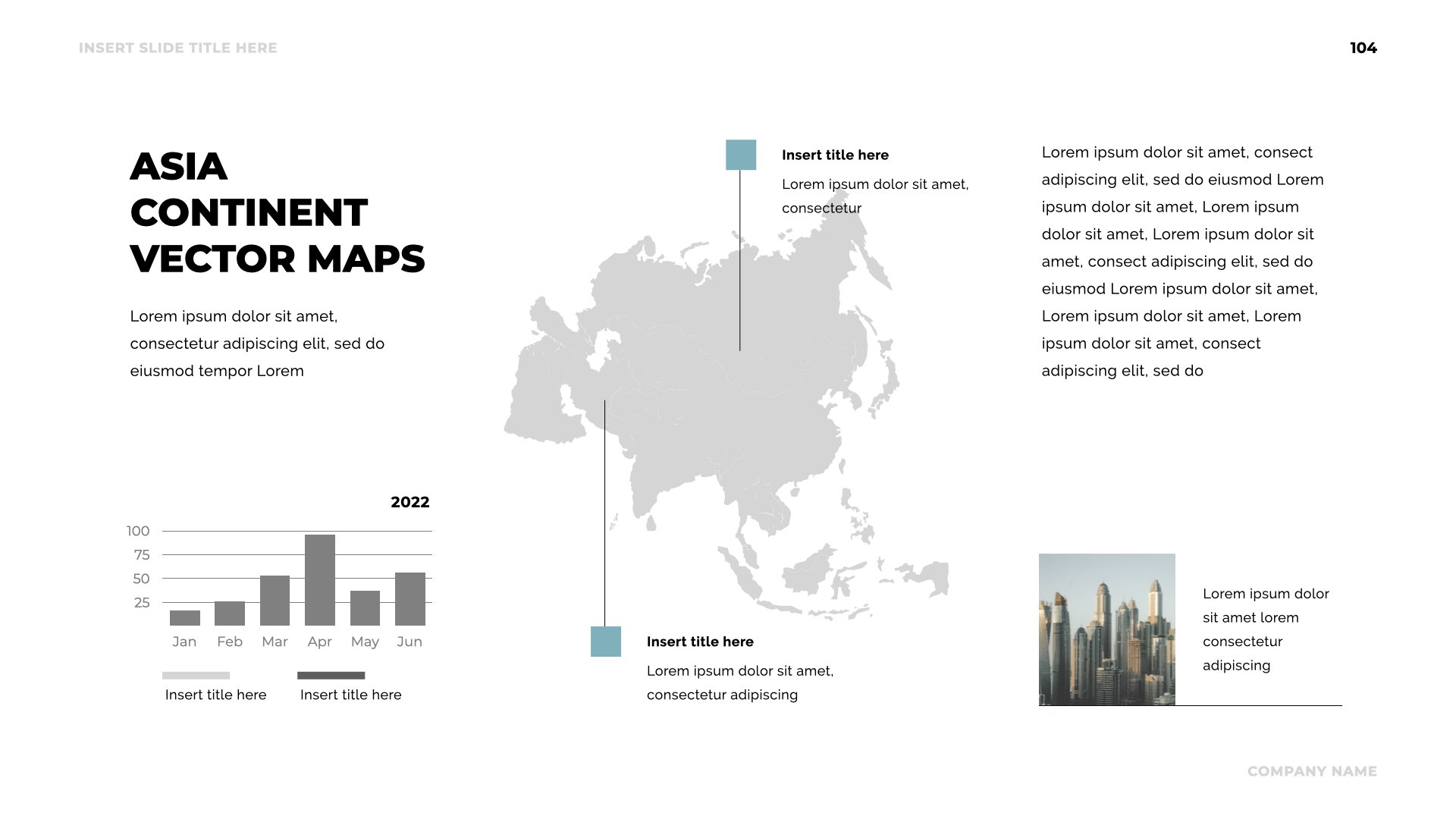Select the Mar bar in the chart
1456x819 pixels.
[275, 601]
